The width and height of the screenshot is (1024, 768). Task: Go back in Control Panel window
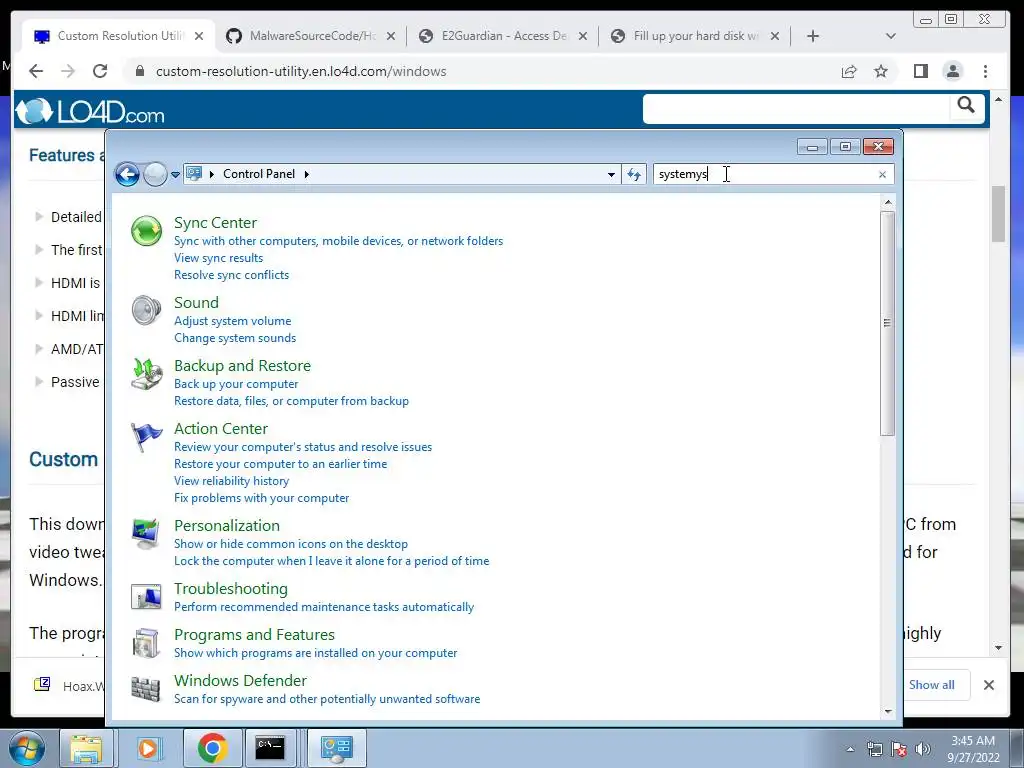[127, 174]
